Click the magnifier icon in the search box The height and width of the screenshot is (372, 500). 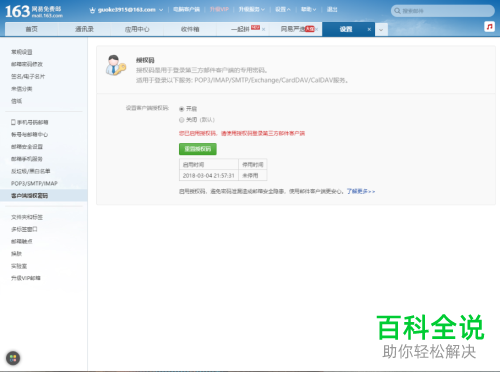click(x=397, y=11)
